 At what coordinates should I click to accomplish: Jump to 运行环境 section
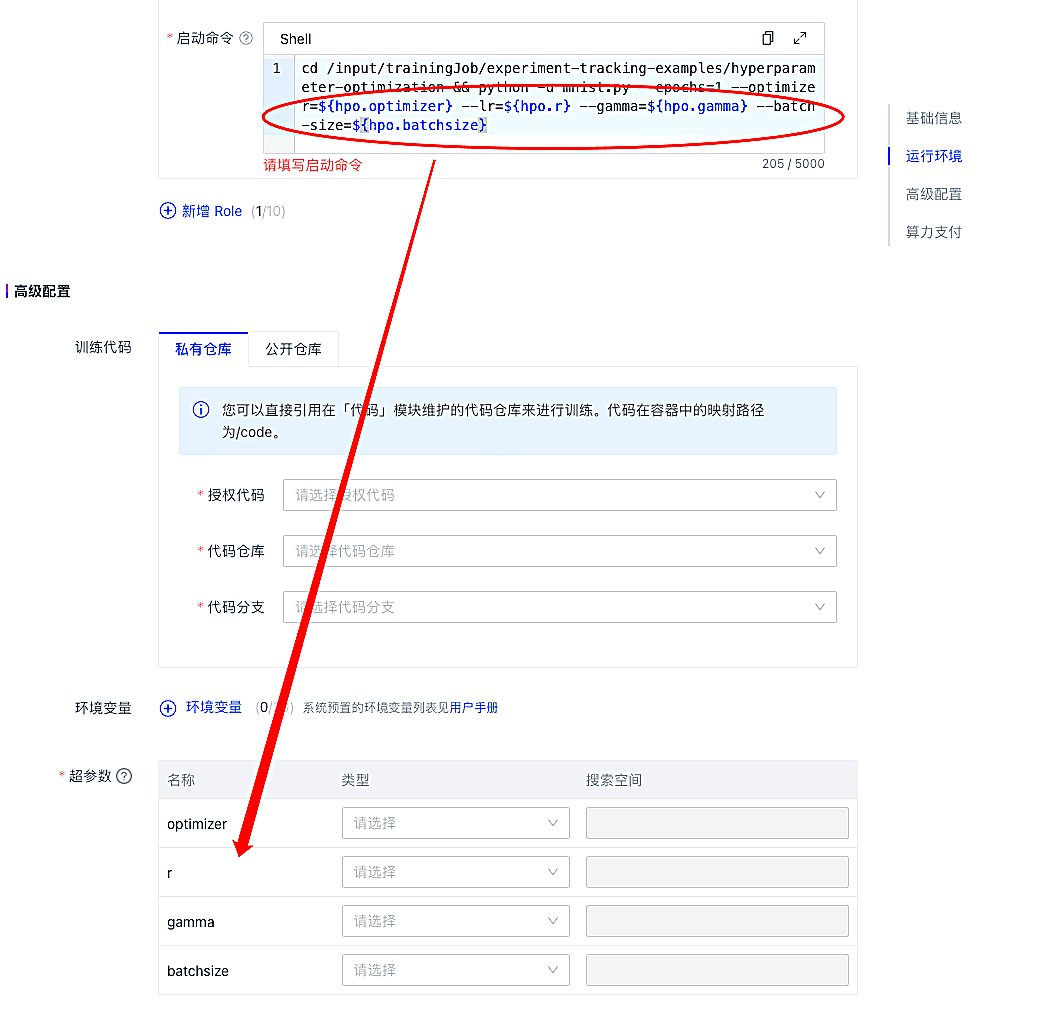pos(933,156)
